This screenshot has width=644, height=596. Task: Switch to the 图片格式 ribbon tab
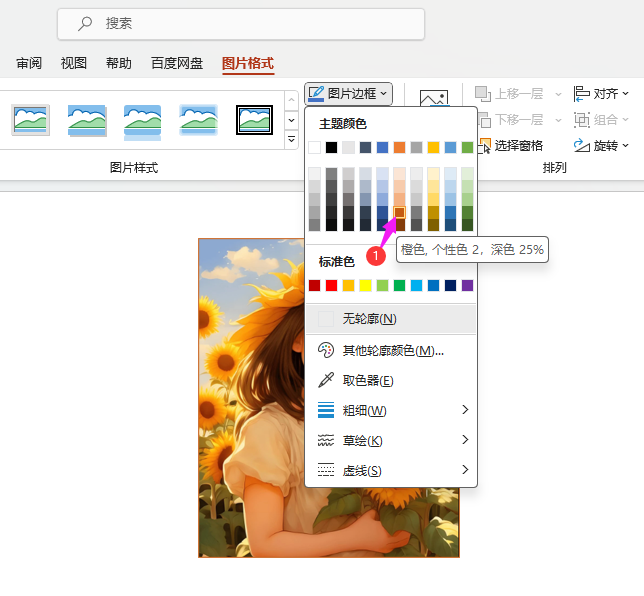click(x=248, y=63)
